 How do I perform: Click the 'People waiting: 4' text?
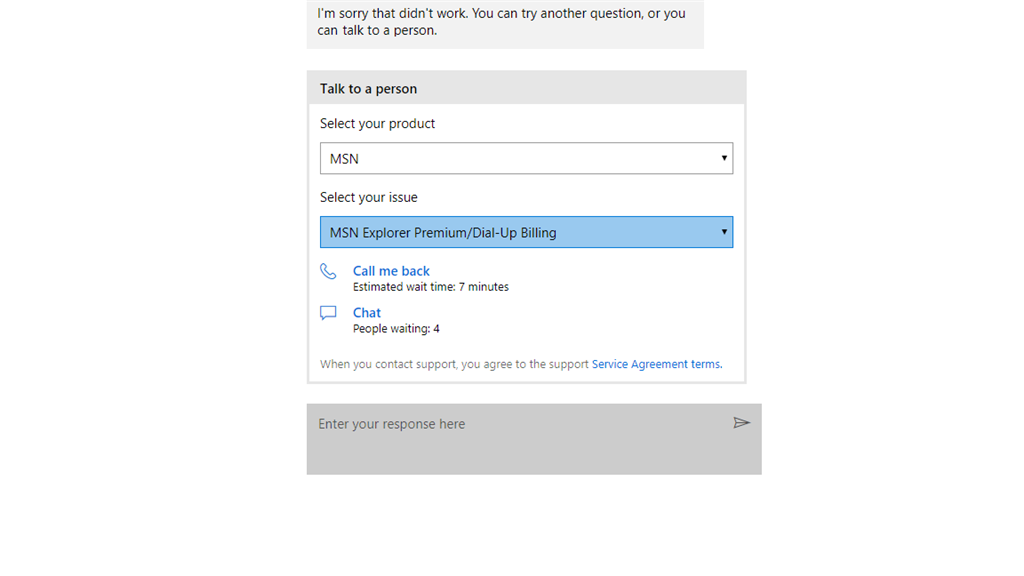tap(396, 328)
